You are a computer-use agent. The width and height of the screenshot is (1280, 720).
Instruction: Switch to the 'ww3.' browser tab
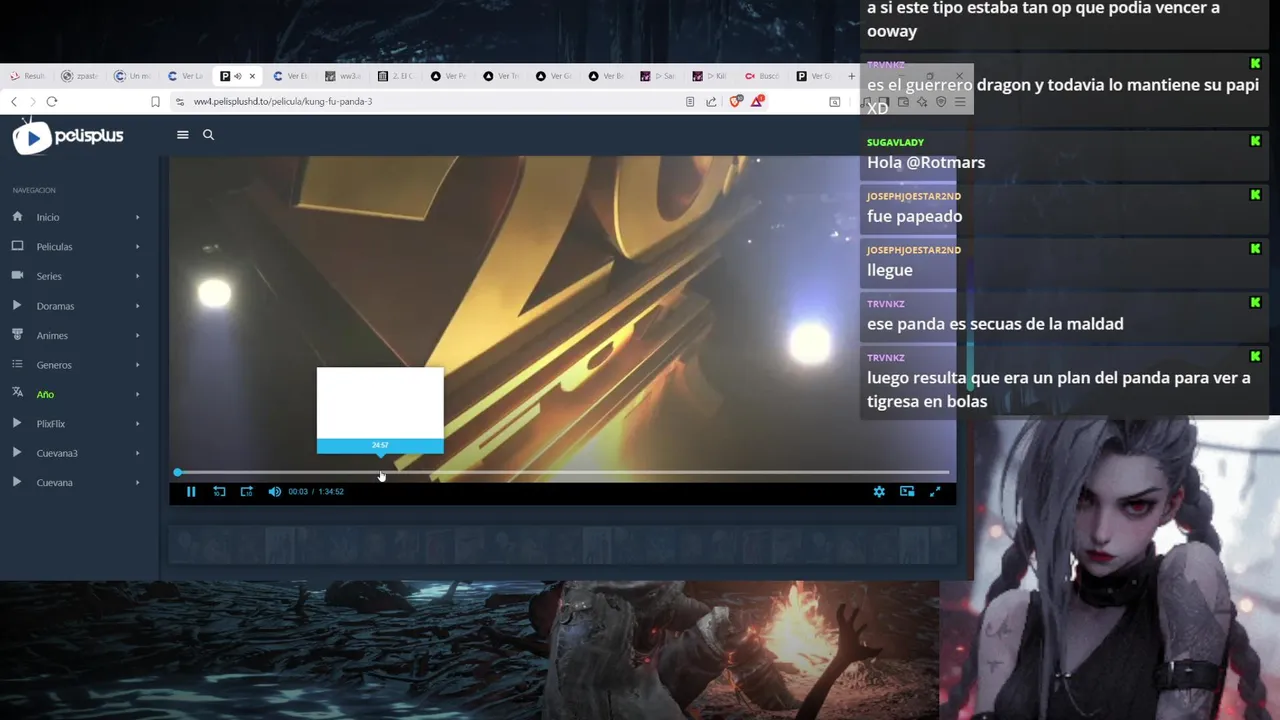click(x=343, y=76)
